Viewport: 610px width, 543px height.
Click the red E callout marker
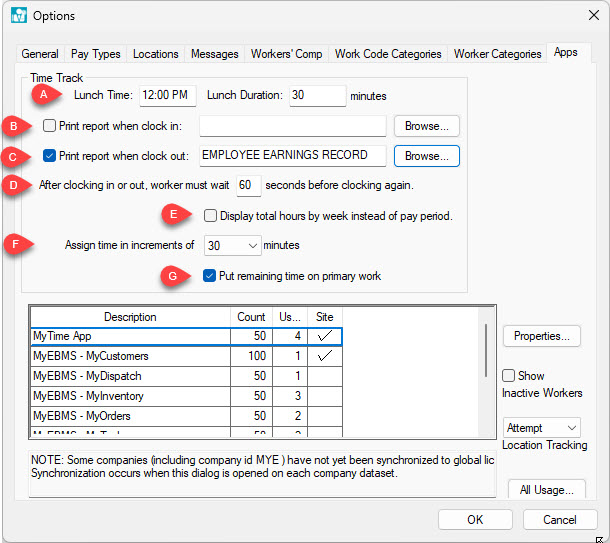(x=175, y=215)
